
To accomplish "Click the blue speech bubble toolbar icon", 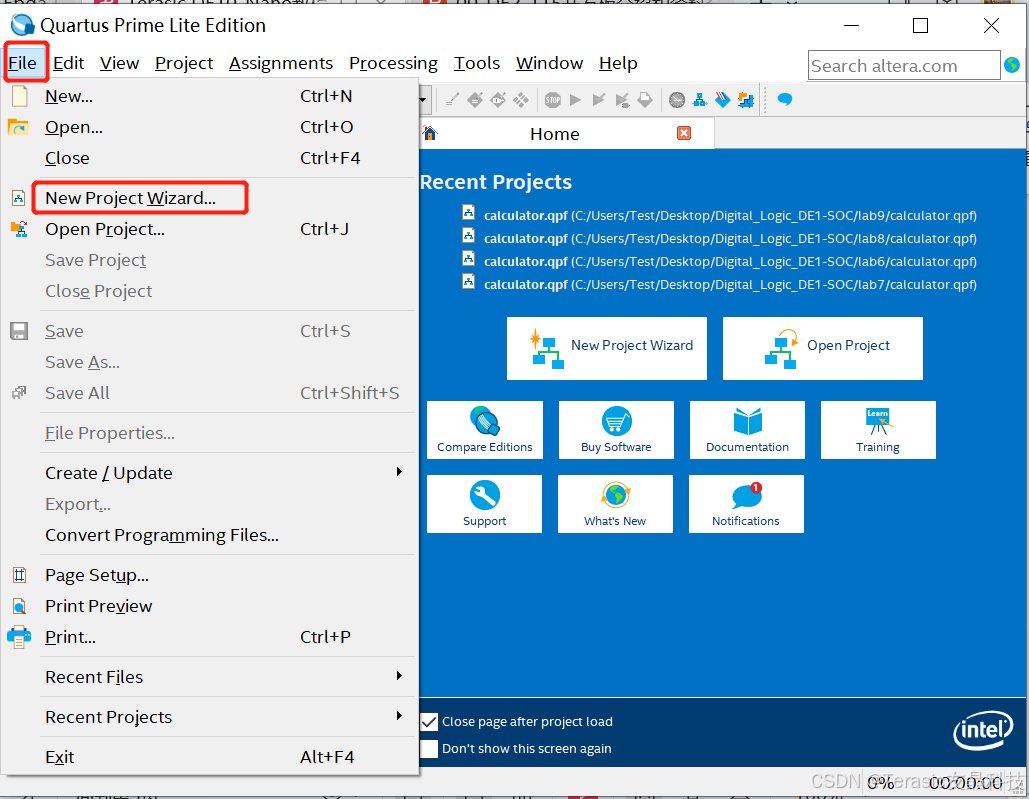I will [x=784, y=100].
